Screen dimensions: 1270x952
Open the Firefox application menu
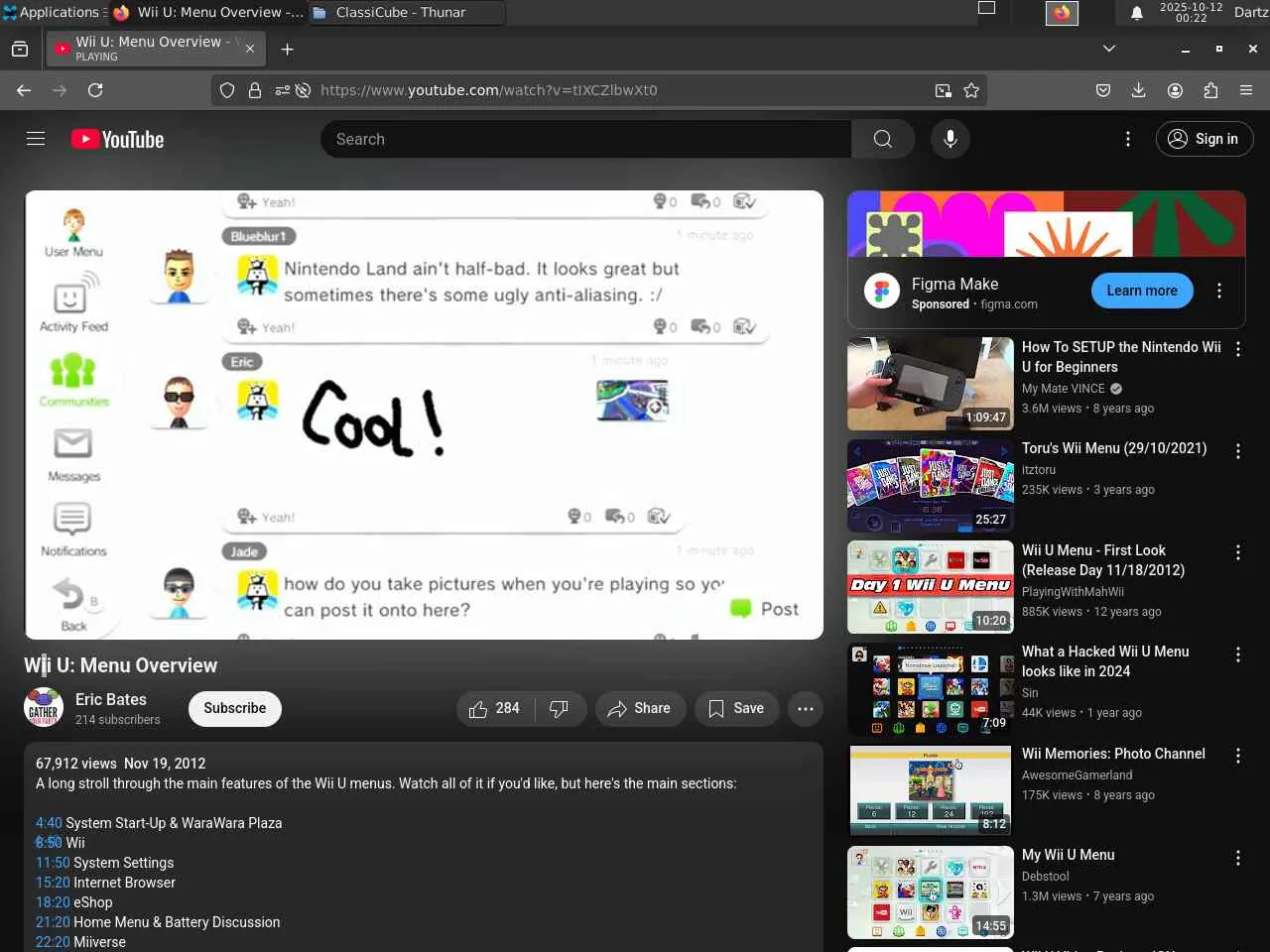(1246, 90)
